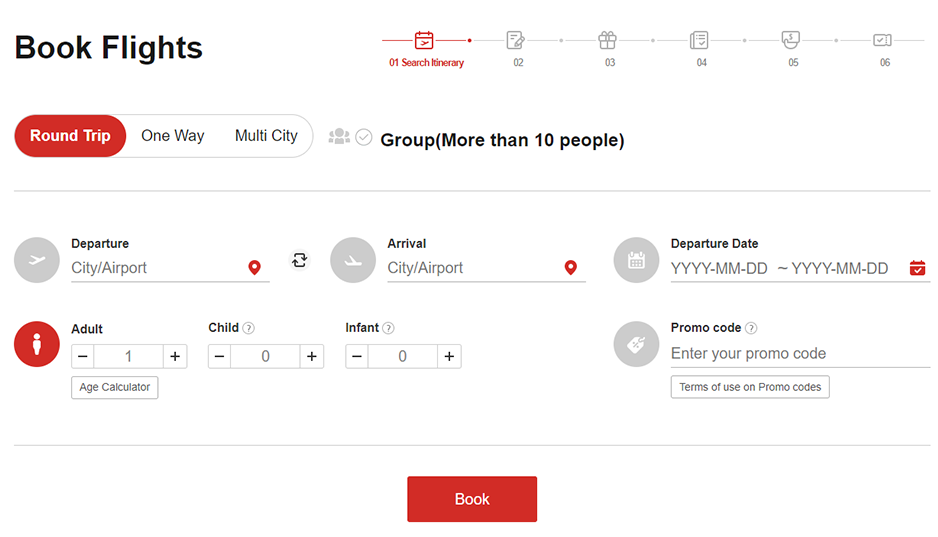Enable the Group (More than 10 people) checkbox
The width and height of the screenshot is (938, 537).
click(364, 138)
